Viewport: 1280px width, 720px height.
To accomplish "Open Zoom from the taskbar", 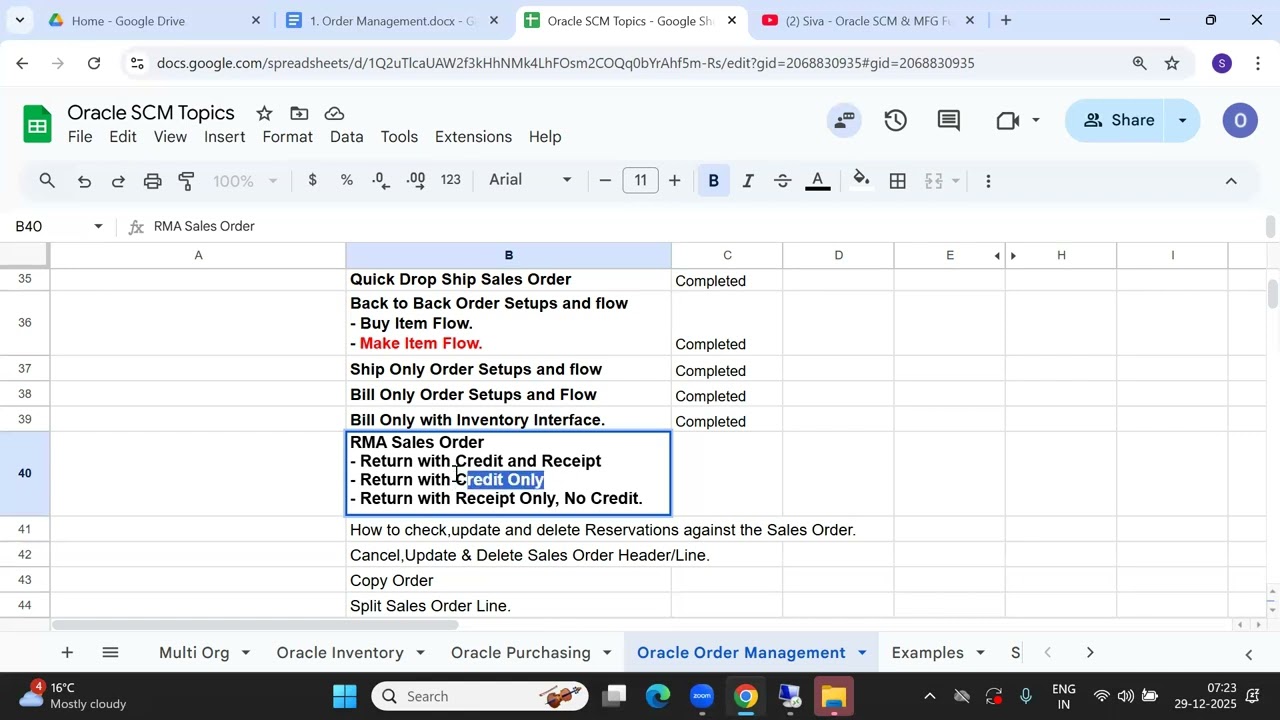I will click(702, 696).
